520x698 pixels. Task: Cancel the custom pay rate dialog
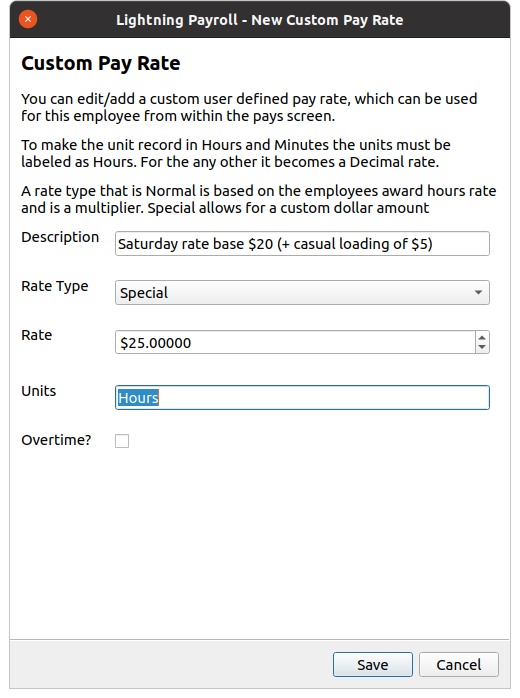pos(459,665)
